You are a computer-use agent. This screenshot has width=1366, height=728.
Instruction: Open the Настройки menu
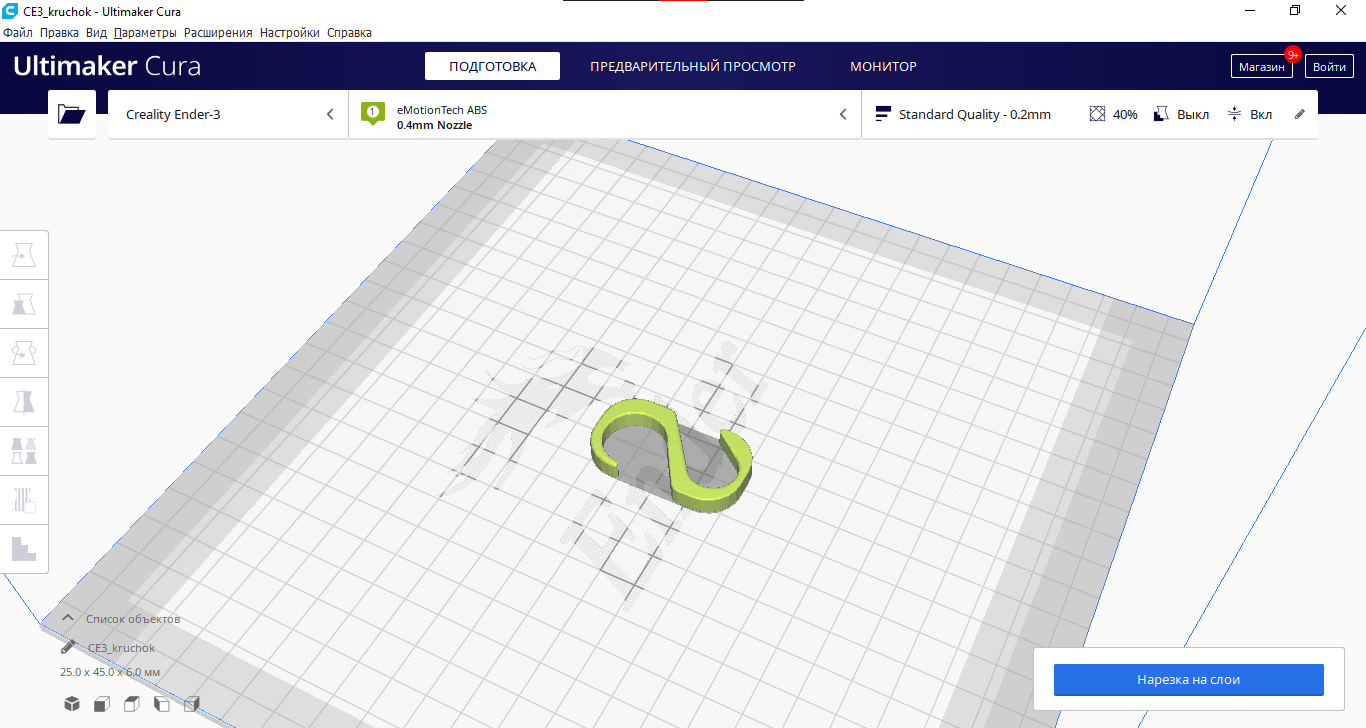click(x=290, y=33)
